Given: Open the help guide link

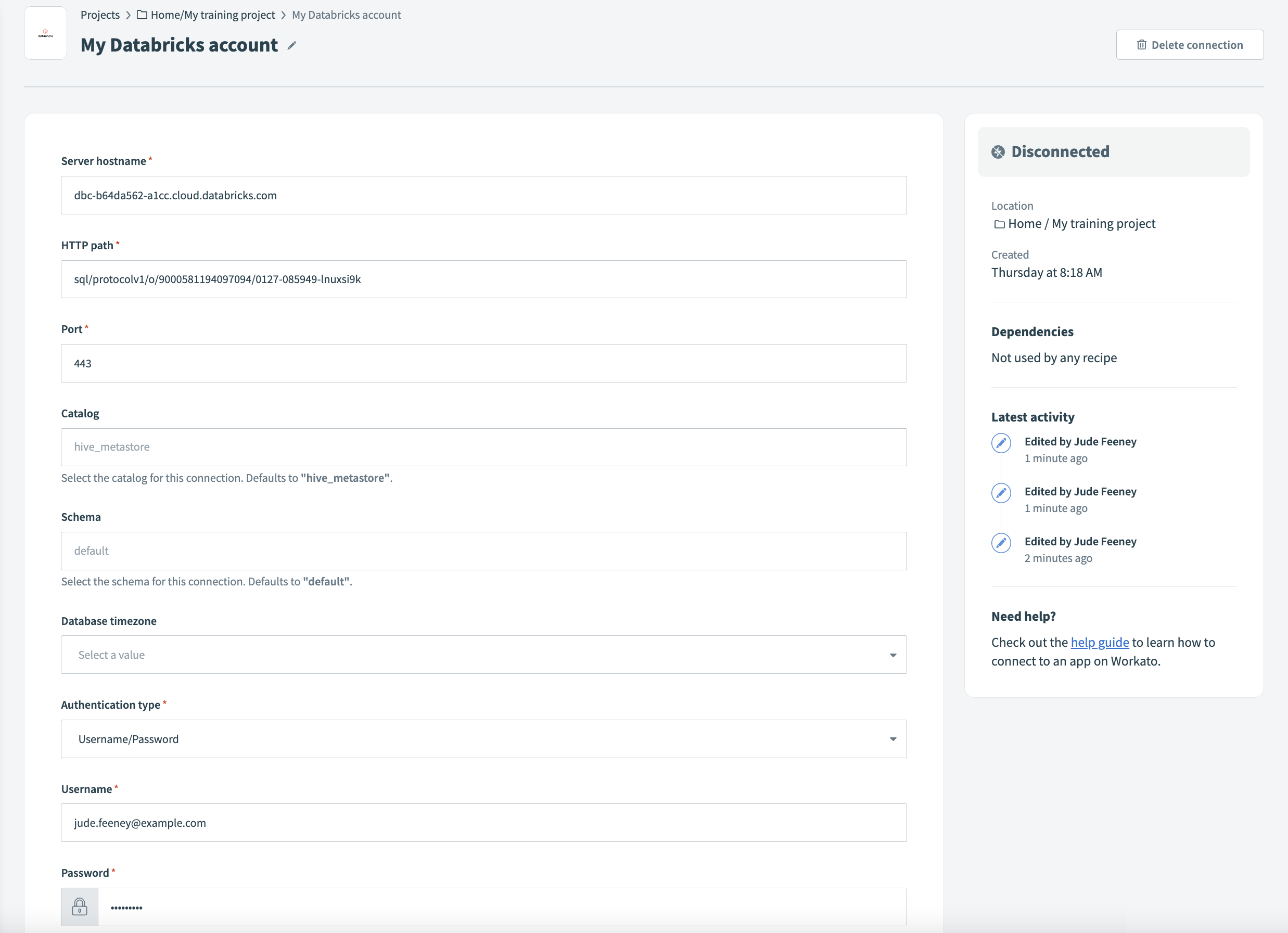Looking at the screenshot, I should tap(1100, 642).
